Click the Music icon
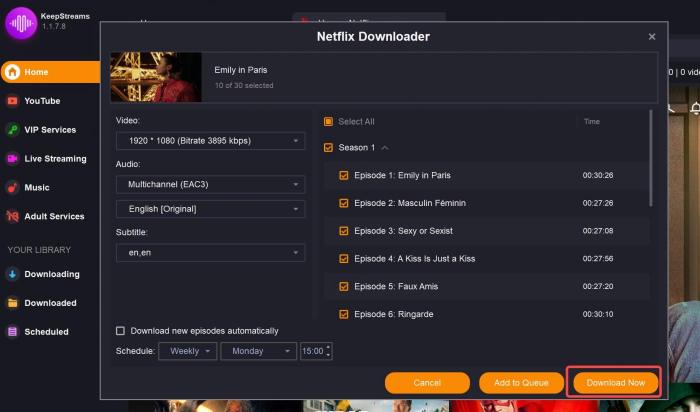700x412 pixels. (13, 187)
